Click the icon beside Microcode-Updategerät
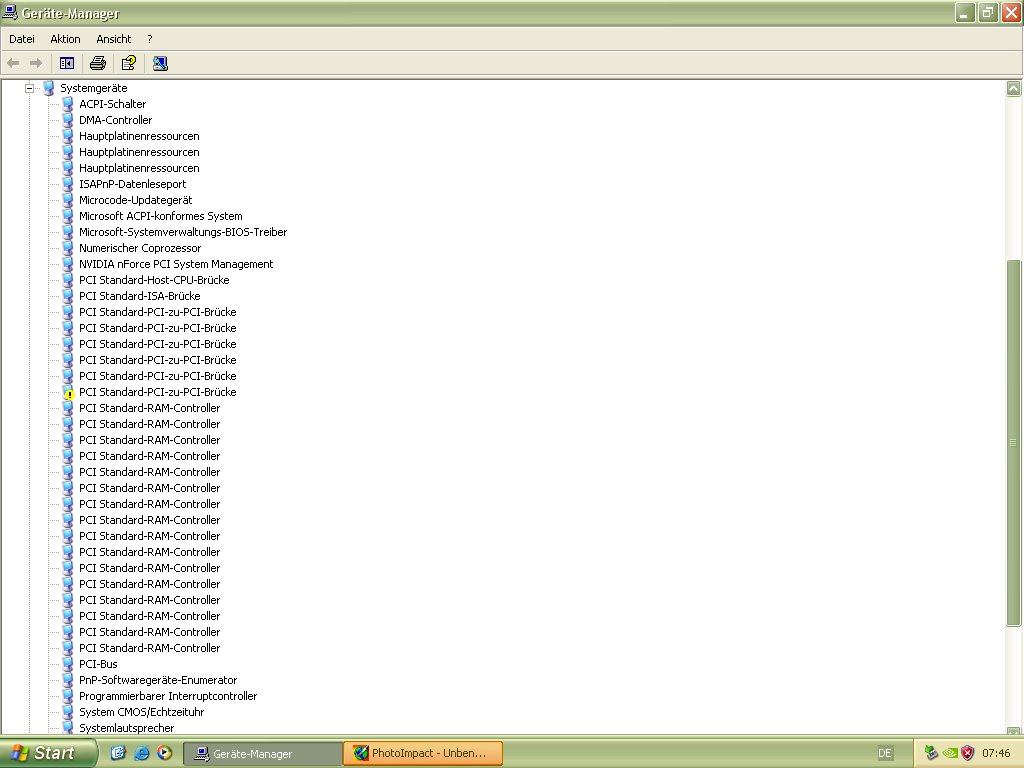 pos(68,200)
